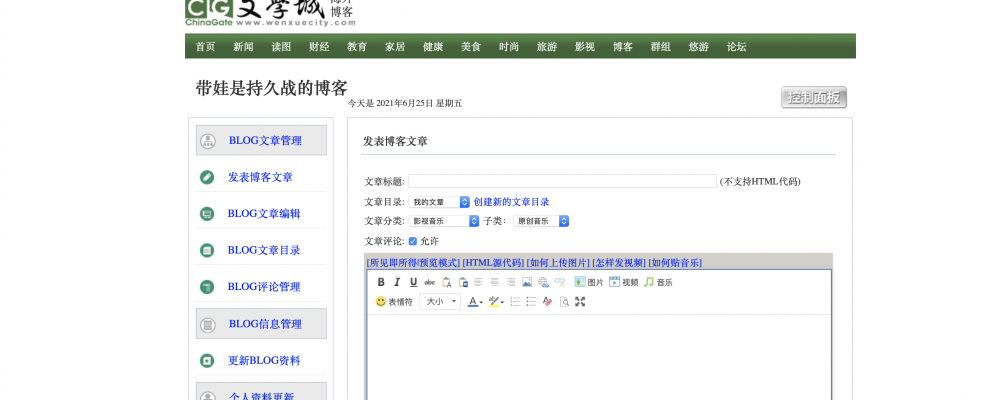The height and width of the screenshot is (400, 1000).
Task: Insert music with 音乐 button
Action: tap(657, 282)
